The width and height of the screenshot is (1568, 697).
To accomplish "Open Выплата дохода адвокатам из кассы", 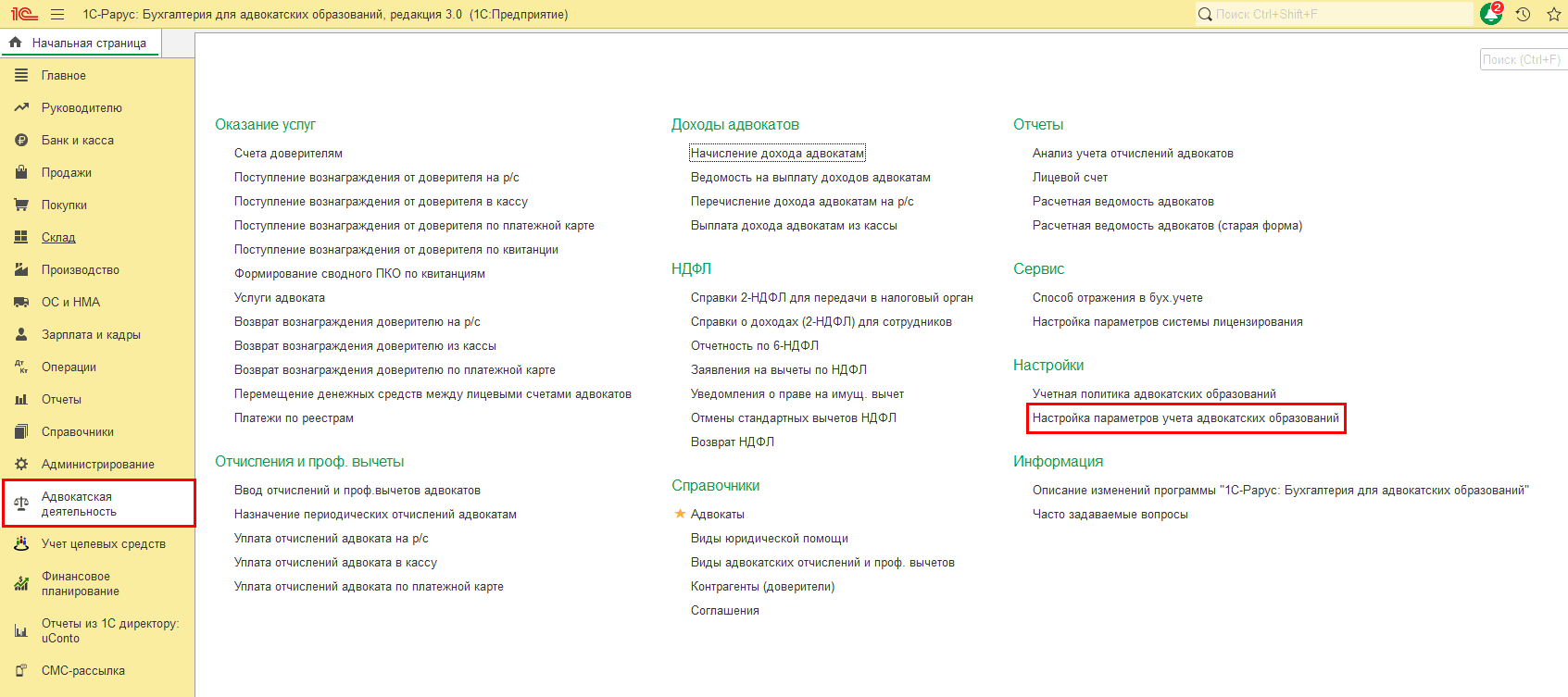I will [x=794, y=225].
